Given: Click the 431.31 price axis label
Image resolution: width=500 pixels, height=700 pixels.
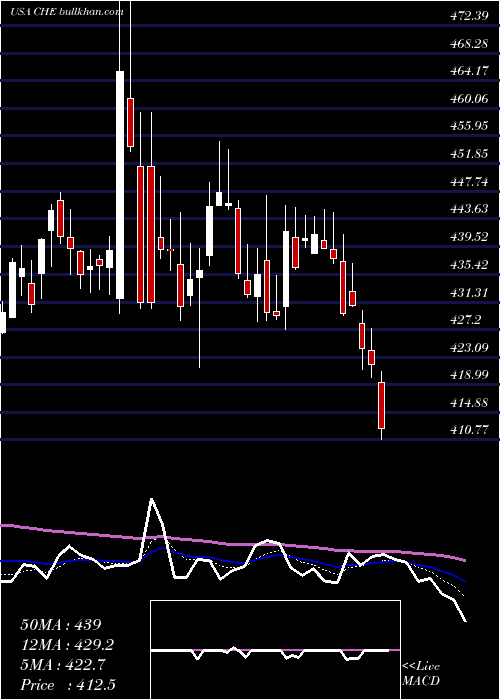Looking at the screenshot, I should tap(469, 292).
